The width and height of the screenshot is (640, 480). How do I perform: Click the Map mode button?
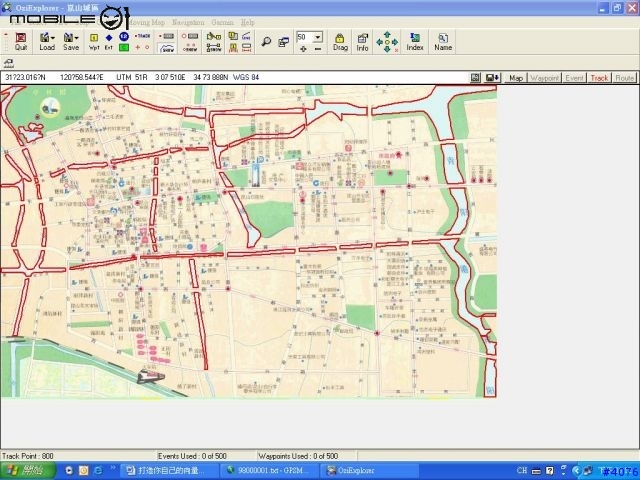[x=516, y=78]
